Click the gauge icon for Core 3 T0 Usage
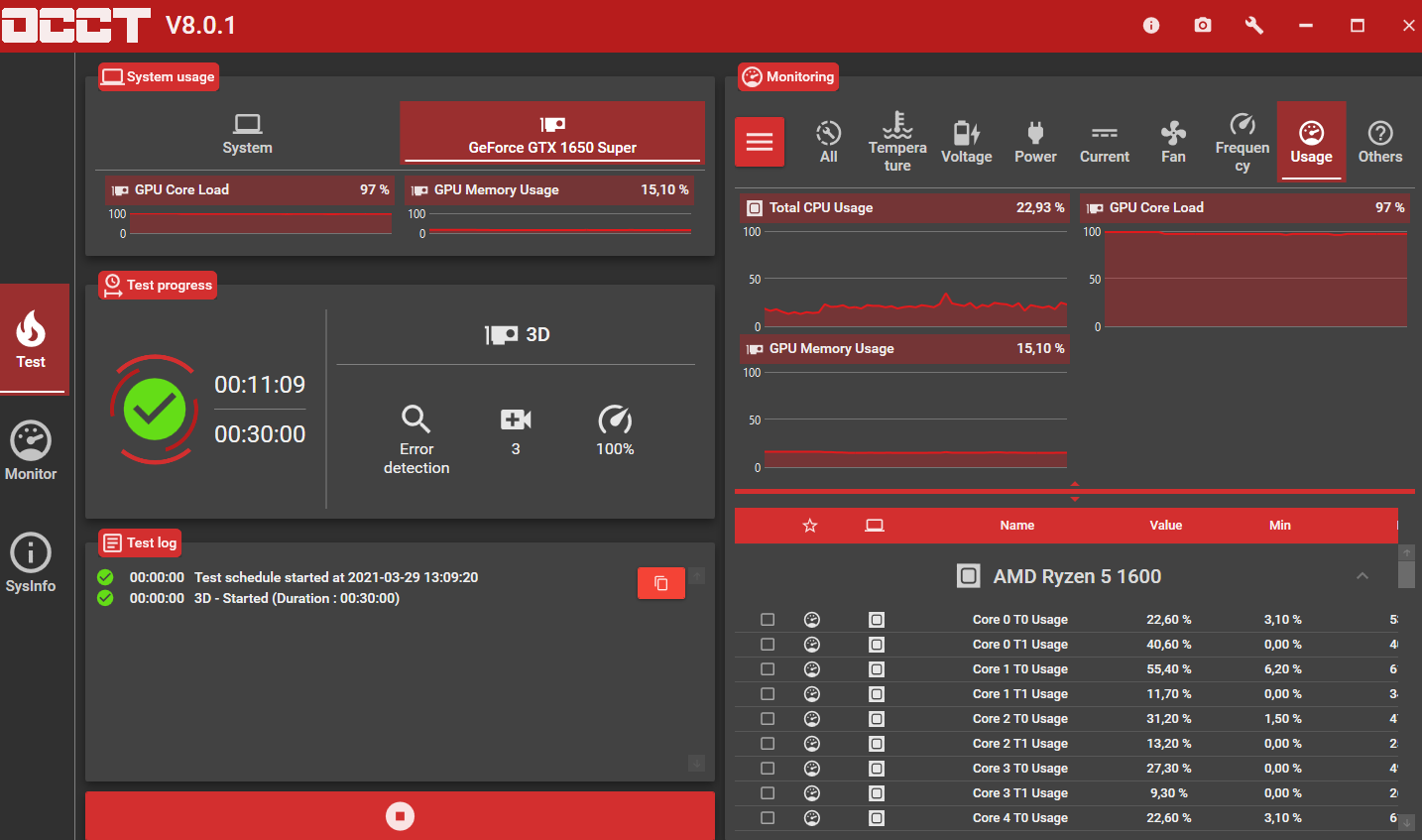Viewport: 1422px width, 840px height. [x=812, y=769]
